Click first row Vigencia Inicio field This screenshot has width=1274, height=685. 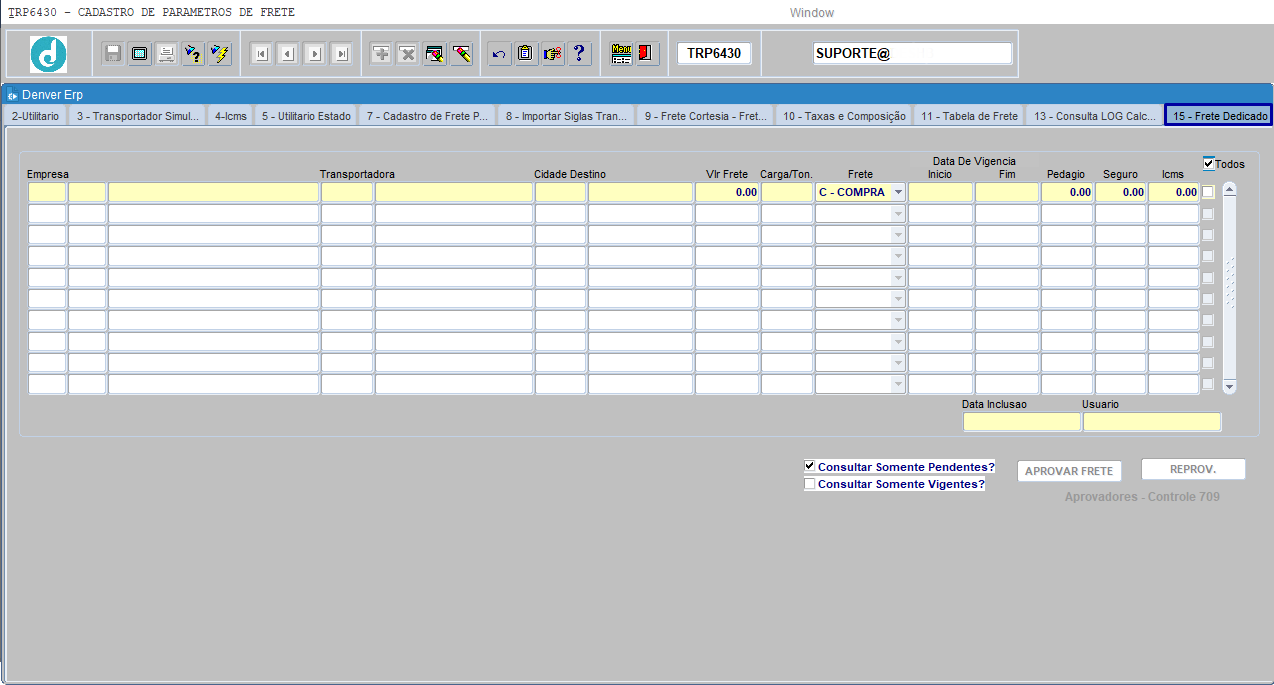click(x=940, y=192)
